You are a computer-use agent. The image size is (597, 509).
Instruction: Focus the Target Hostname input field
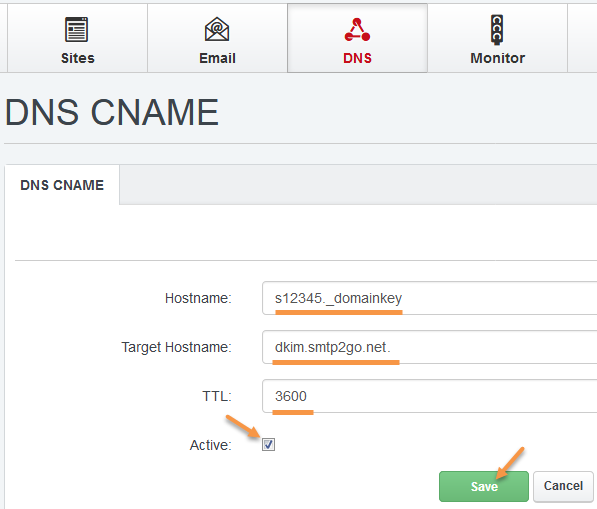point(429,347)
